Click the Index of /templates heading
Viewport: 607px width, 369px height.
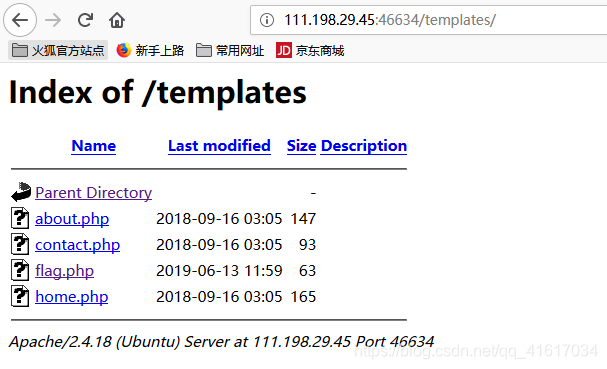tap(158, 93)
